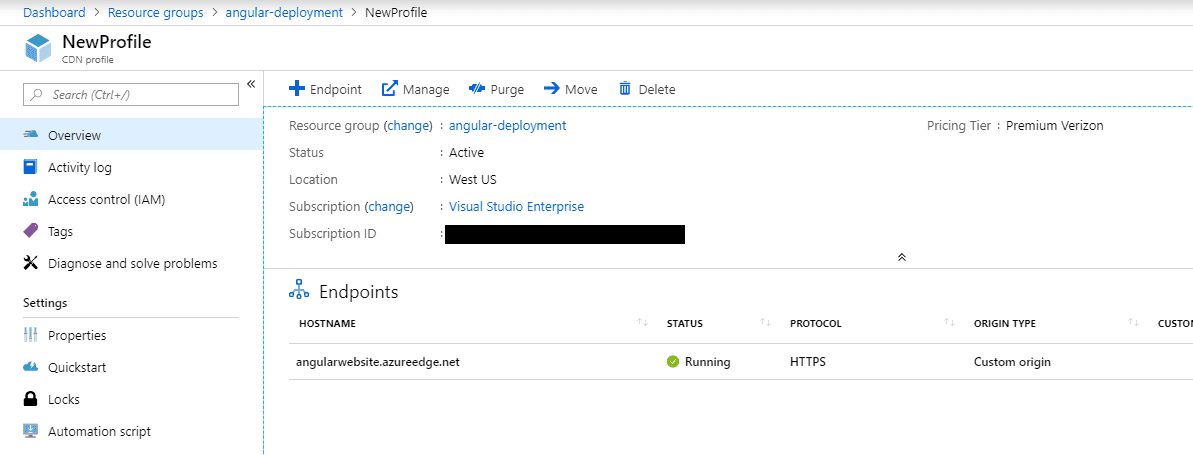Click the PROTOCOL column header
Screen dimensions: 1193x455
pyautogui.click(x=816, y=323)
